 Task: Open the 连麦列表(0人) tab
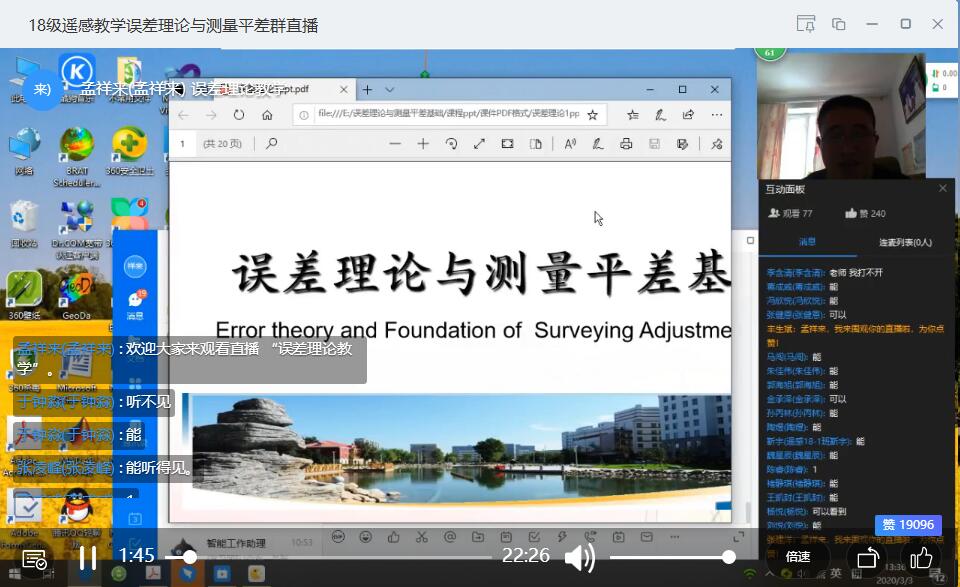pyautogui.click(x=905, y=242)
